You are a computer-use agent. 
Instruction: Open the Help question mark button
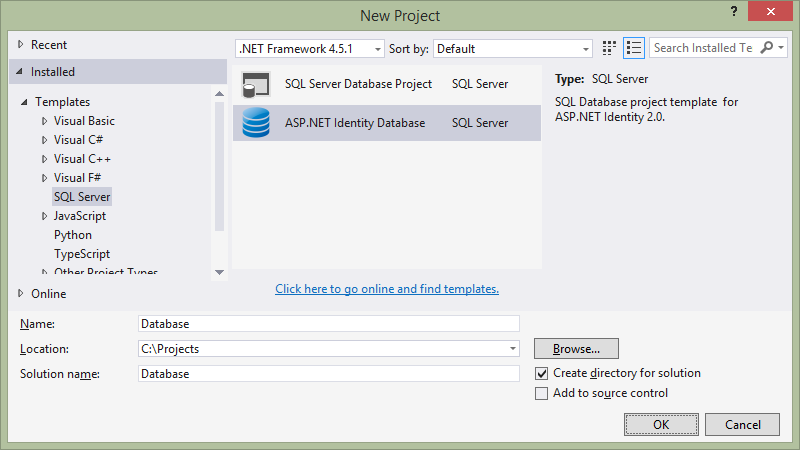(734, 11)
